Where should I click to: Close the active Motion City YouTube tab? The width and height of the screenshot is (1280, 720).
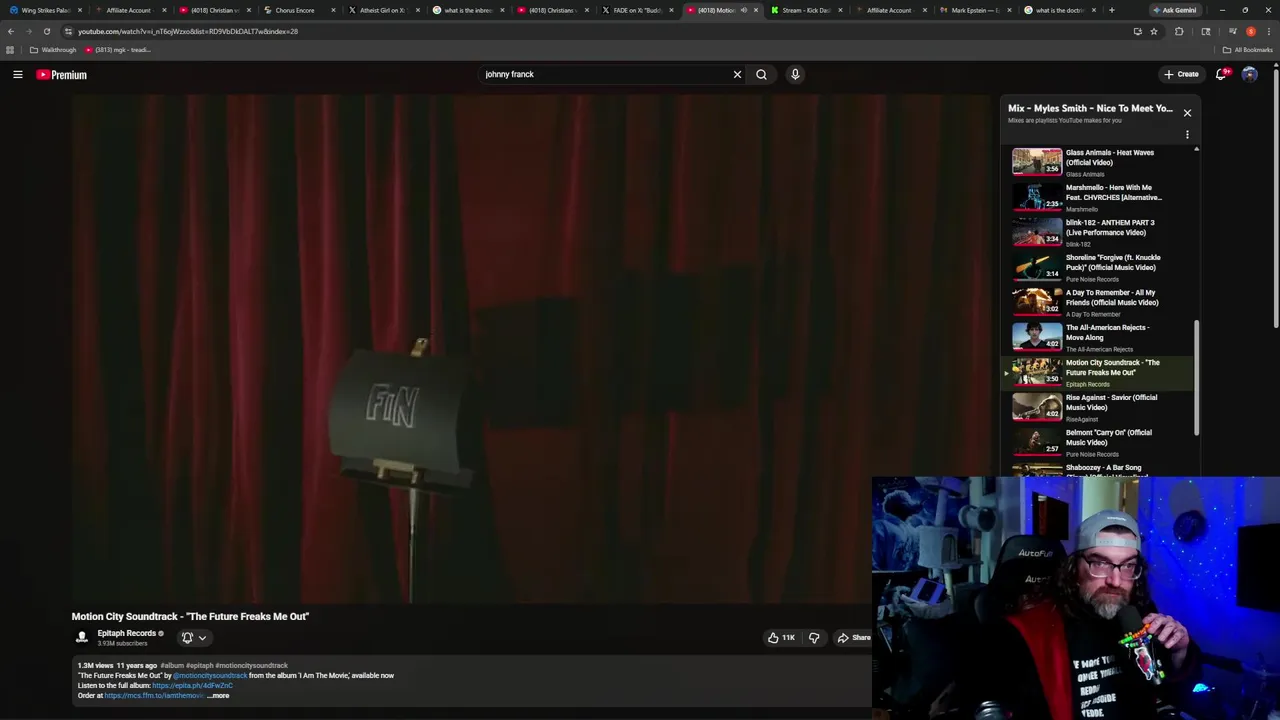click(x=755, y=10)
